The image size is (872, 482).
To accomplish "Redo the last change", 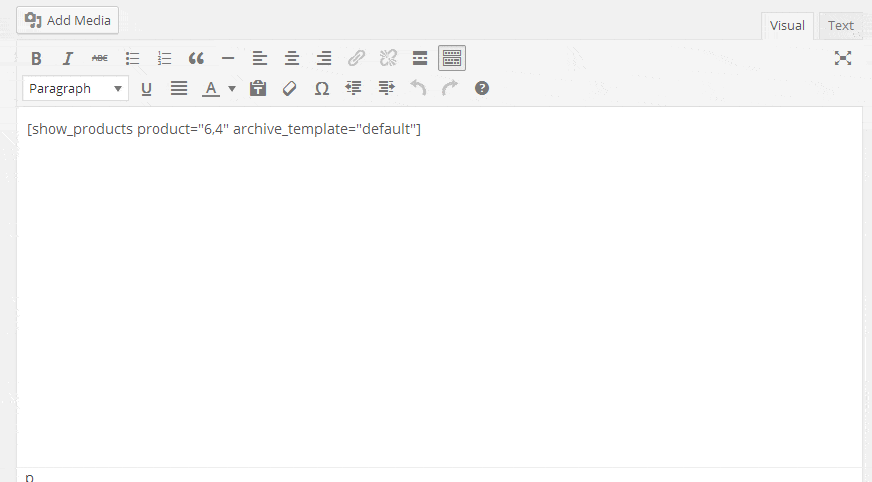I will (x=450, y=88).
